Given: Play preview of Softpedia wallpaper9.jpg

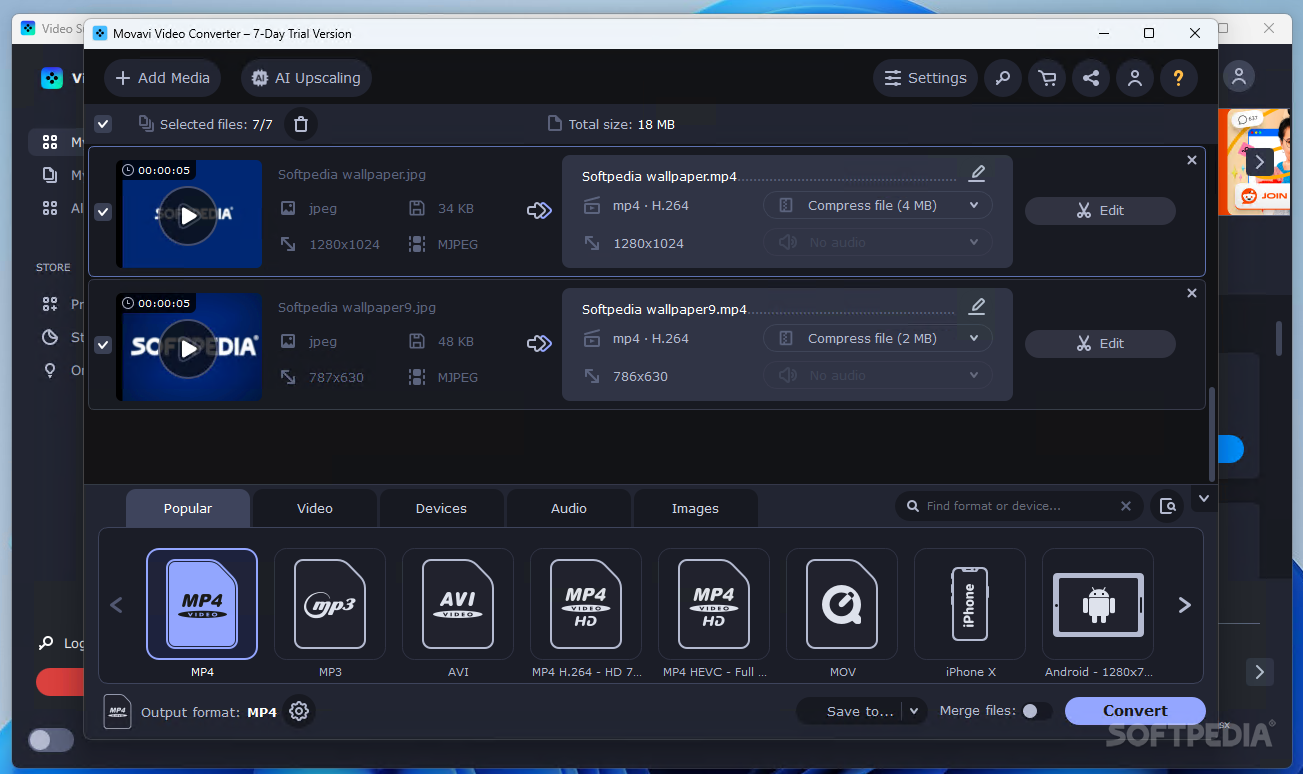Looking at the screenshot, I should 188,348.
